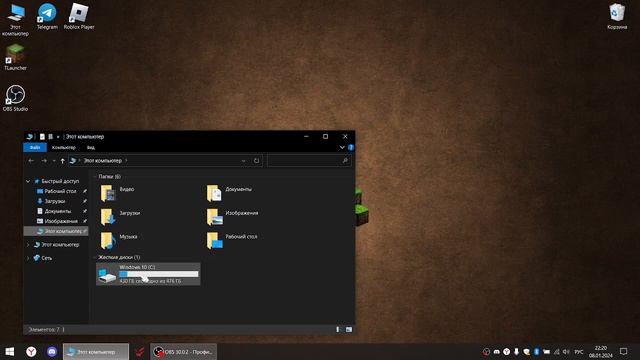The image size is (640, 360).
Task: Click the network icon in the system tray
Action: click(556, 351)
